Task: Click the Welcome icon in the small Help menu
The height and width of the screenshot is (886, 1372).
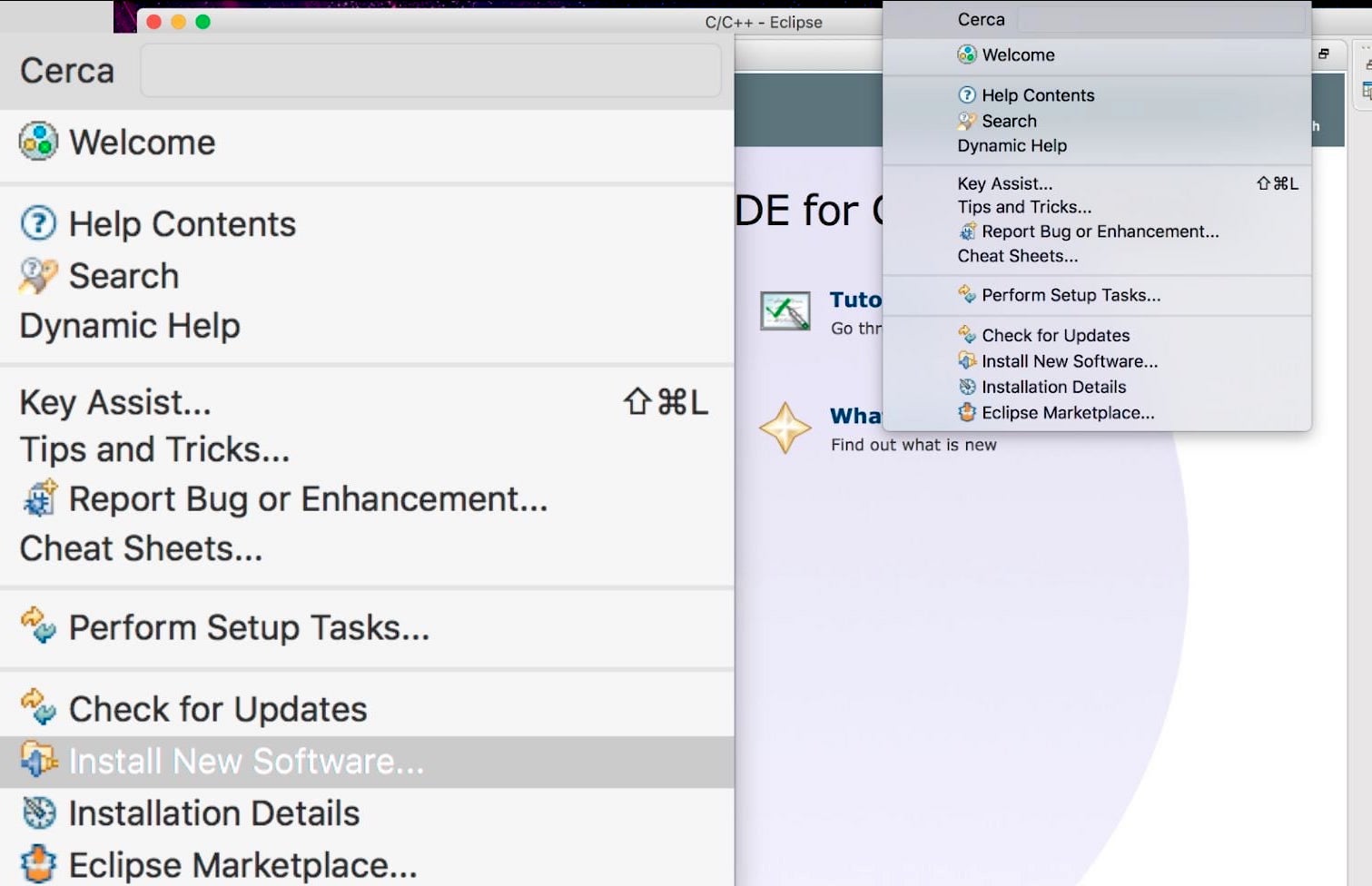Action: point(967,54)
